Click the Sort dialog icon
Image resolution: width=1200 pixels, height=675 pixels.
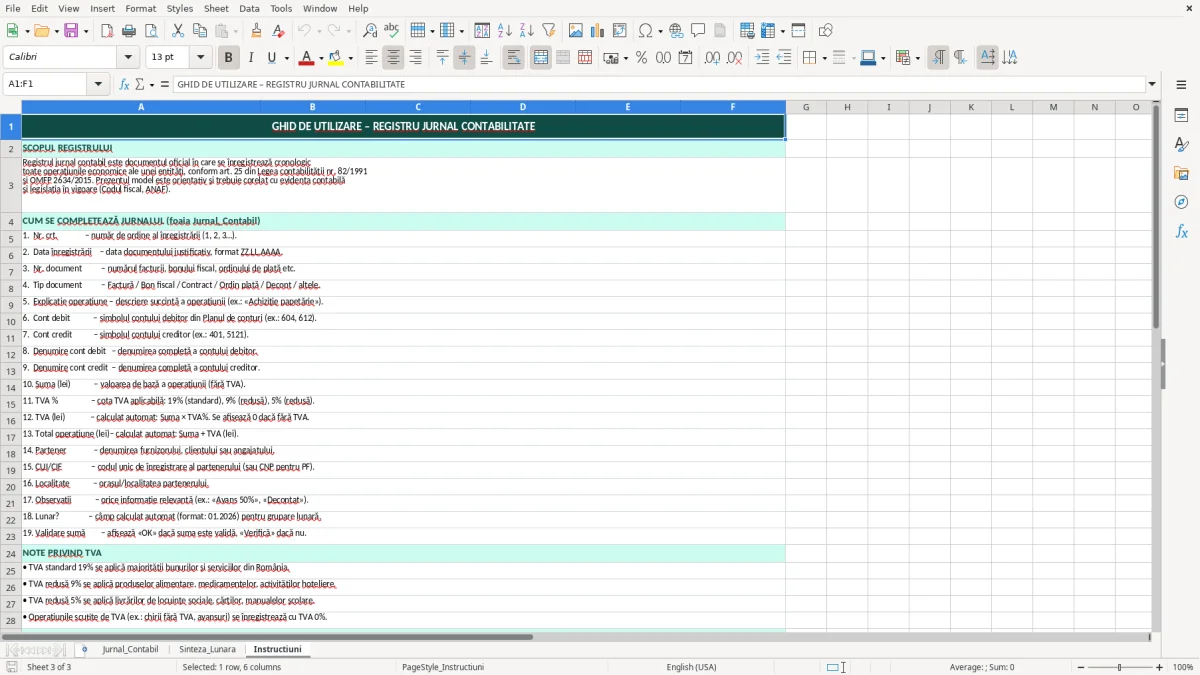[482, 31]
